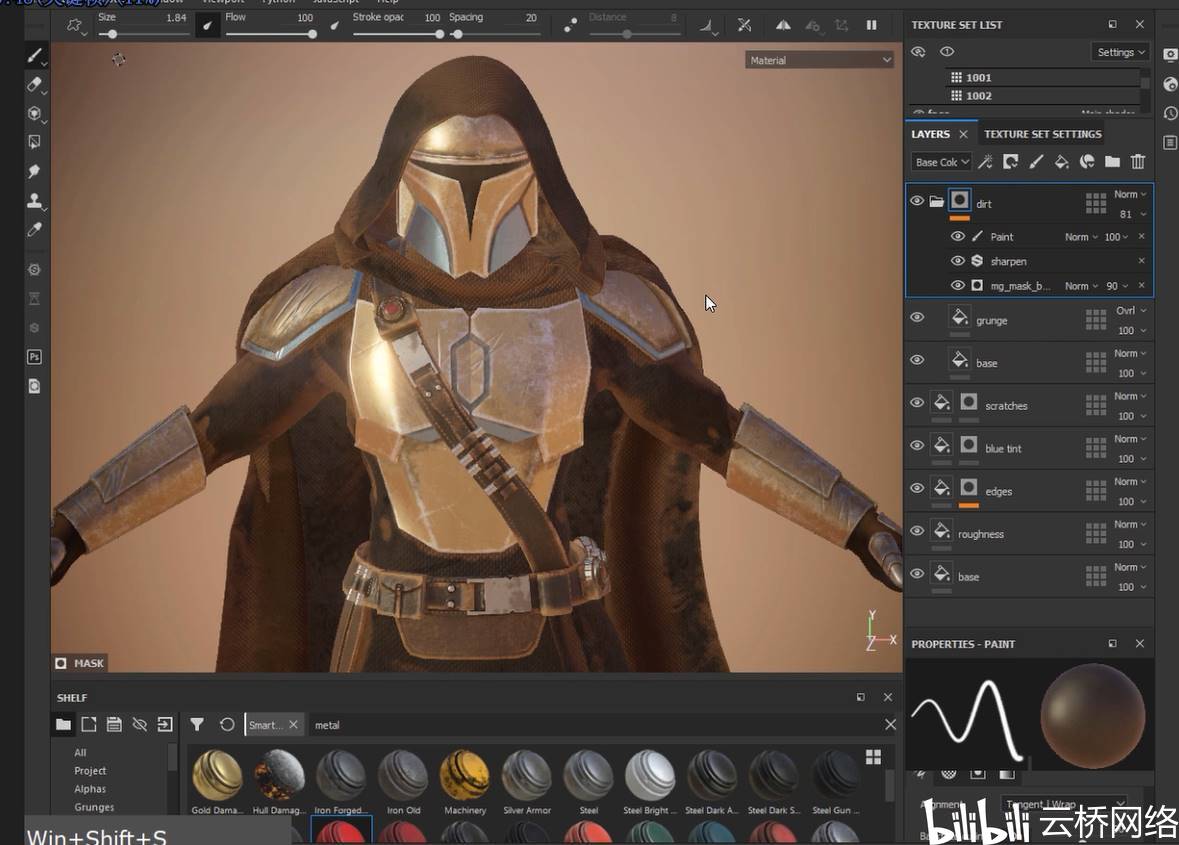
Task: Open the history clock icon in right sidebar
Action: pyautogui.click(x=1170, y=114)
